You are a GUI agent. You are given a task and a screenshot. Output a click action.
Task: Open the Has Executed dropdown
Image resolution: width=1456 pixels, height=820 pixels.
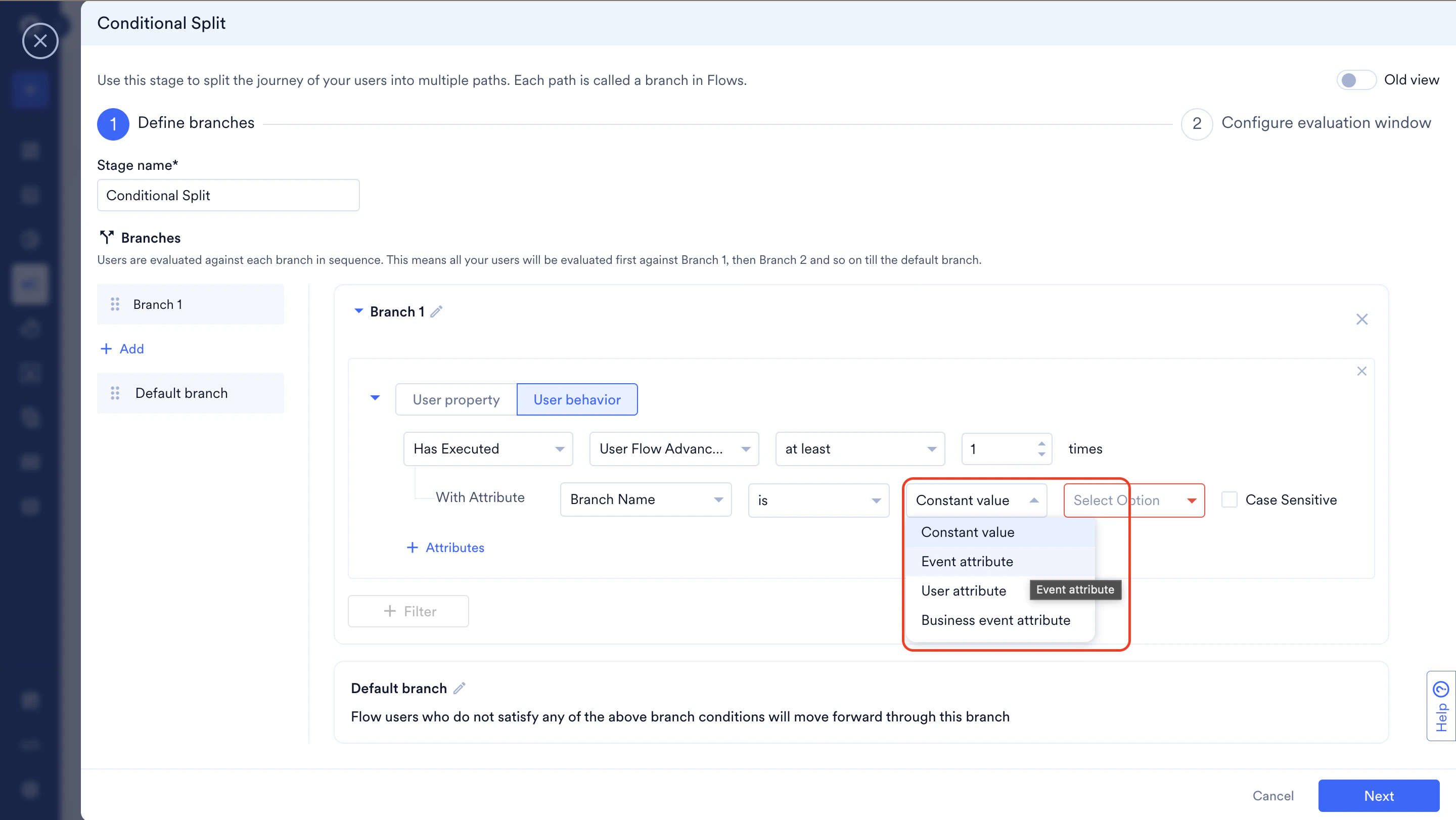point(487,448)
